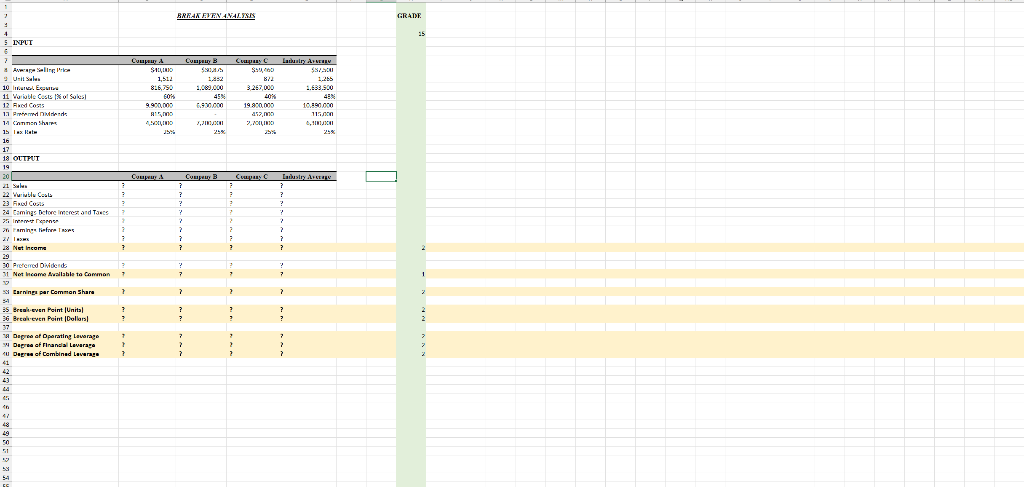This screenshot has width=1024, height=487.
Task: Click Company C's Break-even Point (Dollars) cell
Action: 253,317
